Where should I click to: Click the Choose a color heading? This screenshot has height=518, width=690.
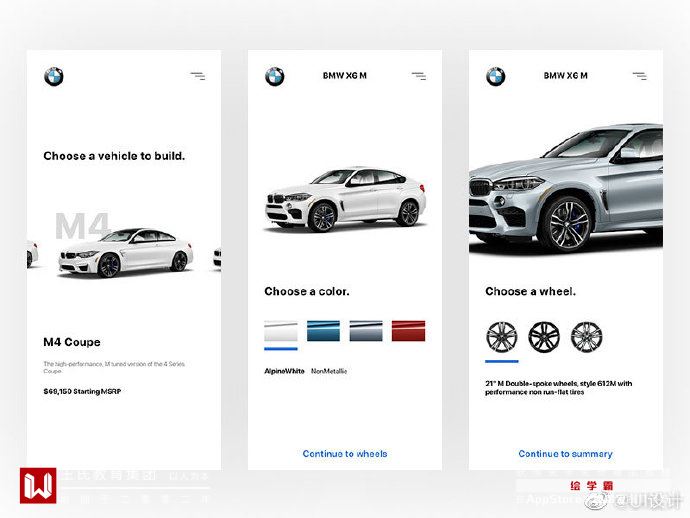click(x=307, y=291)
